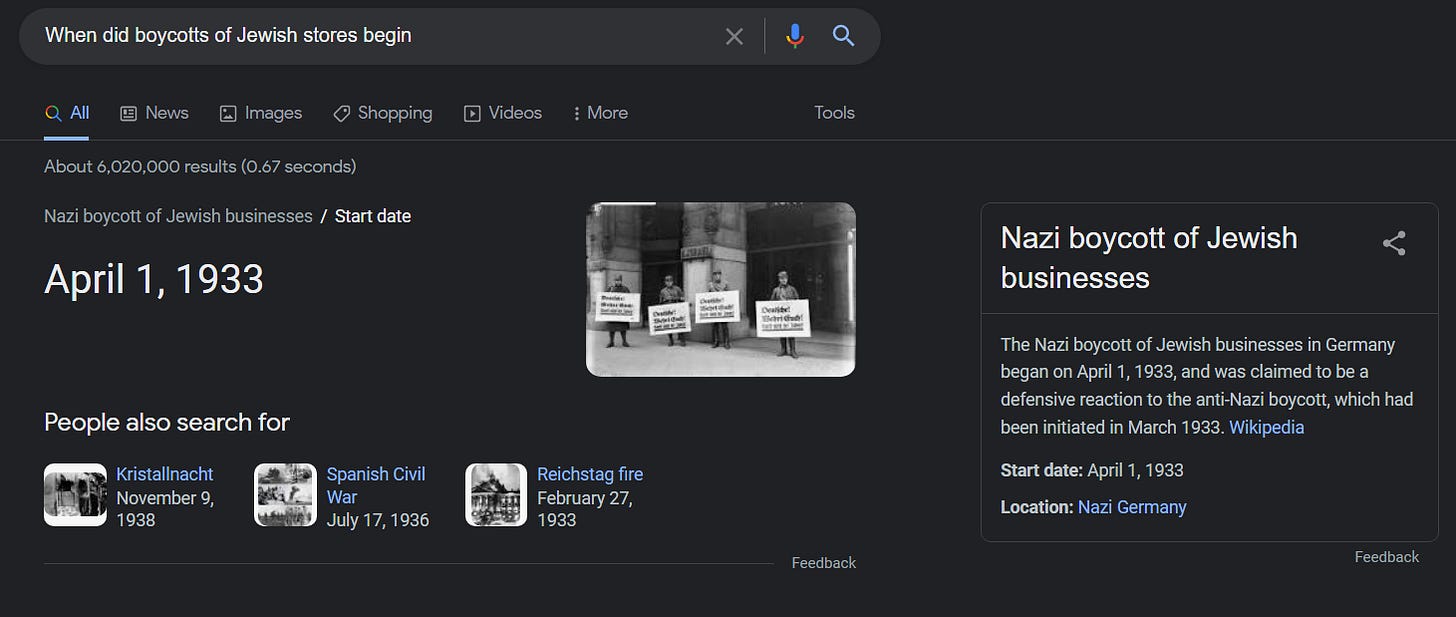Click the April 1, 1933 answer heading

pos(154,279)
